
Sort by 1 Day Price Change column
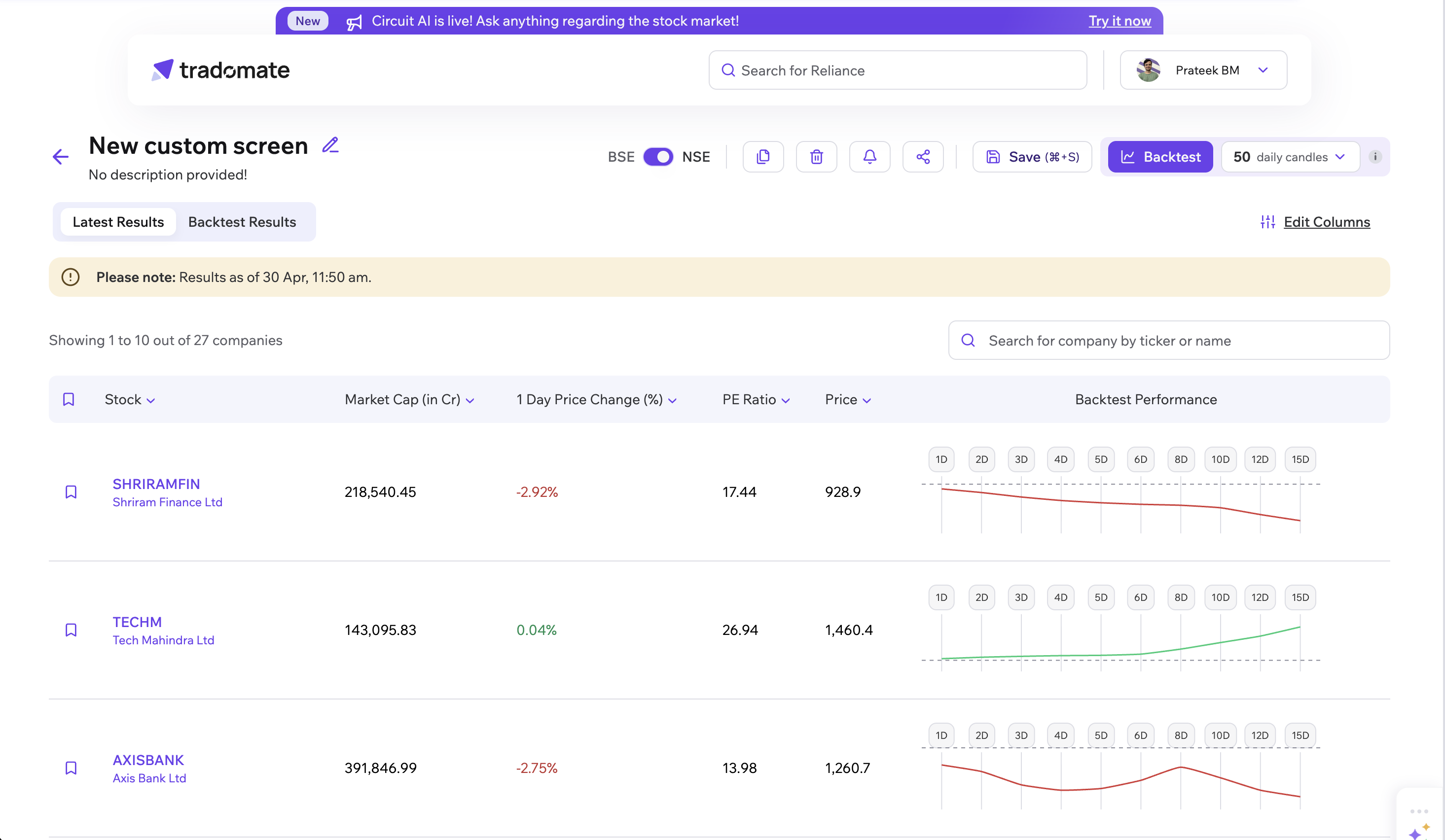[x=596, y=399]
